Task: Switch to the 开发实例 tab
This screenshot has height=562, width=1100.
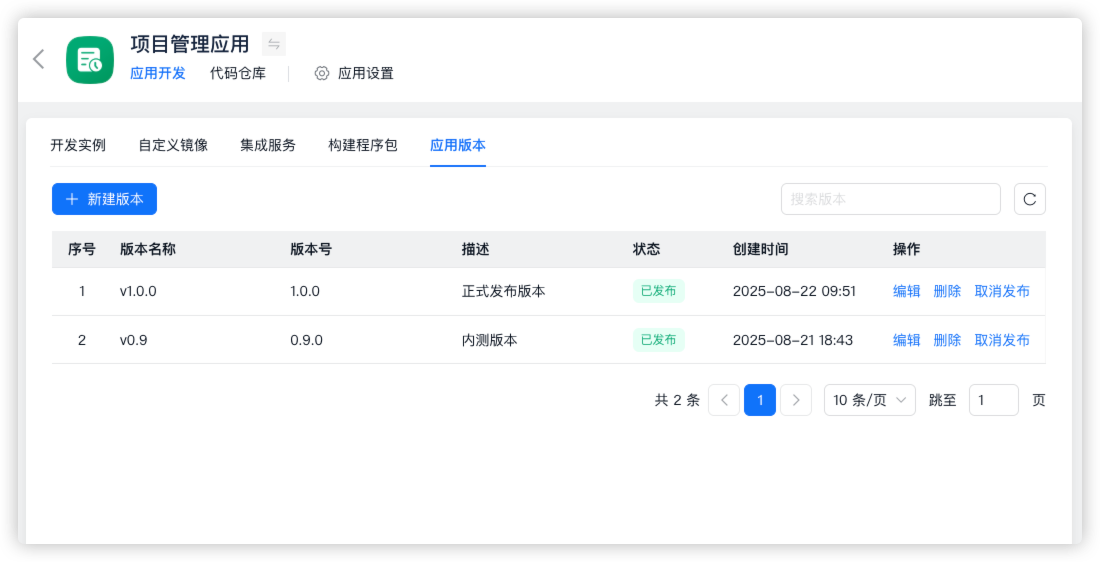Action: click(x=78, y=145)
